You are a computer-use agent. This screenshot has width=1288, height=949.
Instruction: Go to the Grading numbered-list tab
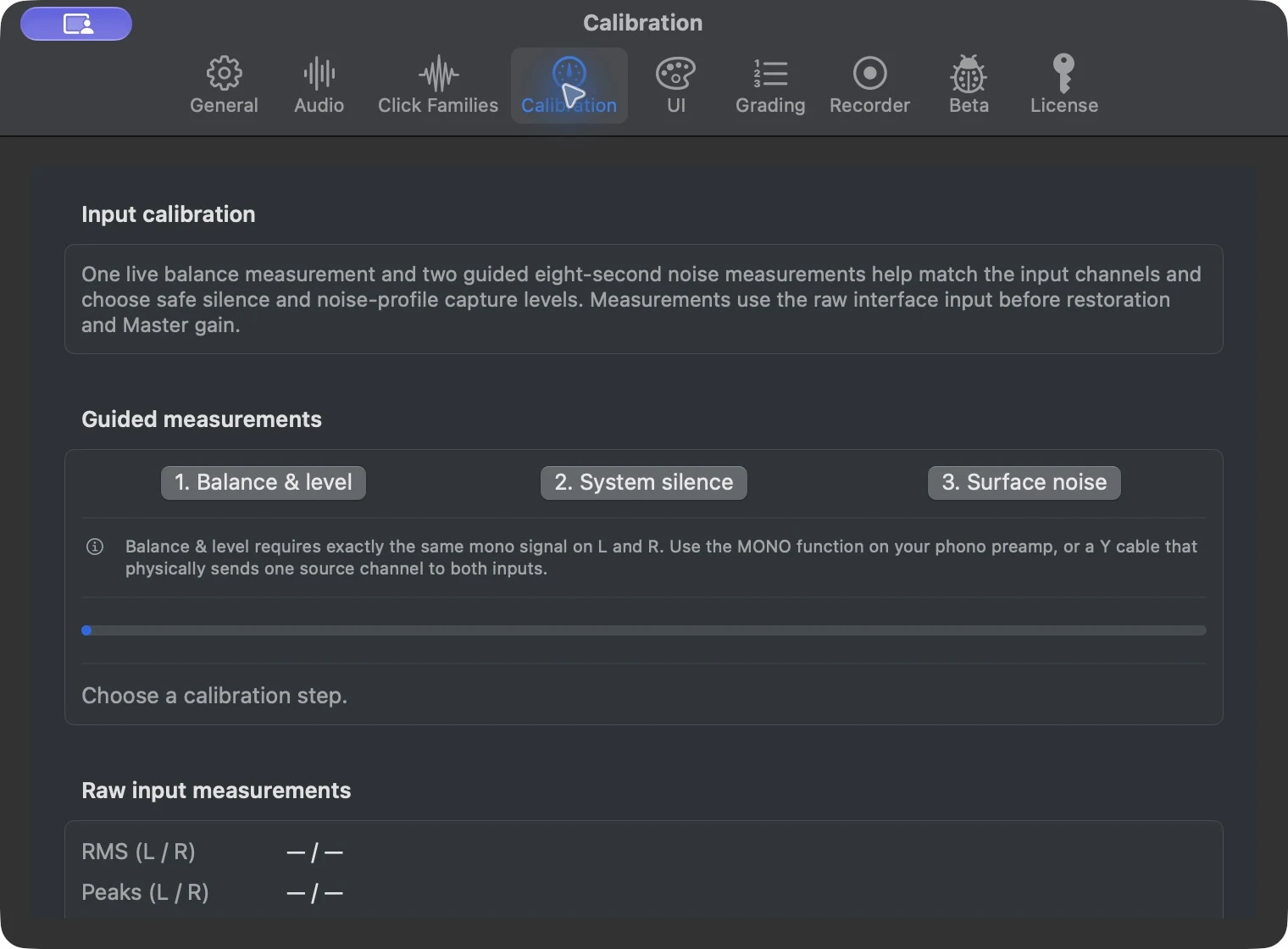tap(770, 85)
